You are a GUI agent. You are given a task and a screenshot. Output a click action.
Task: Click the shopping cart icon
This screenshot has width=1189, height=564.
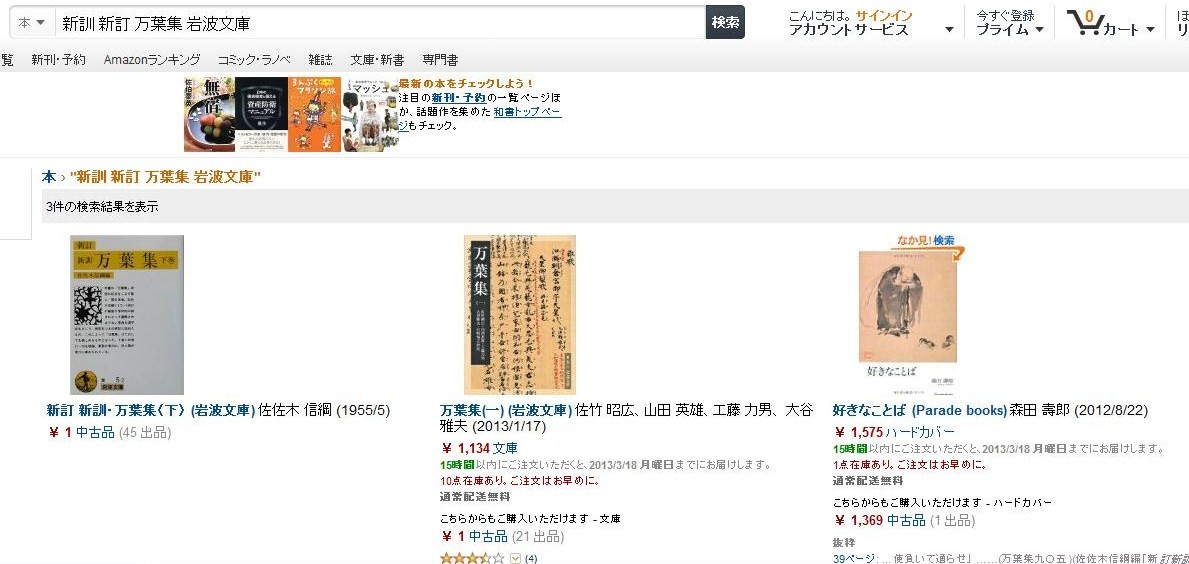click(x=1084, y=23)
